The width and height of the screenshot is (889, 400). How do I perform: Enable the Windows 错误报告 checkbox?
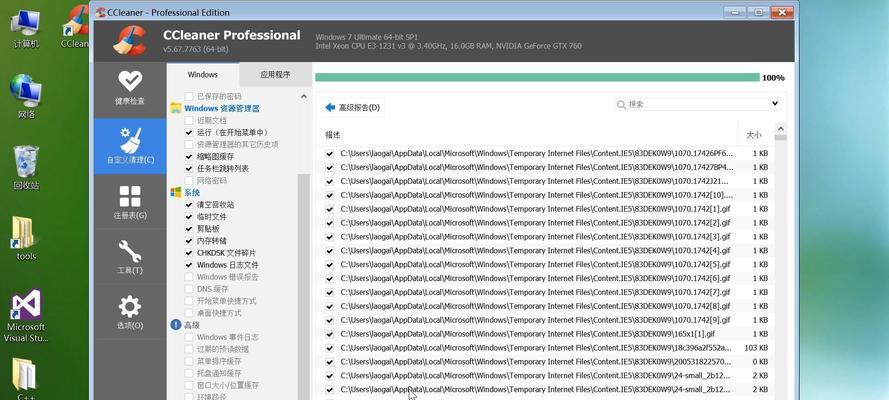(189, 276)
